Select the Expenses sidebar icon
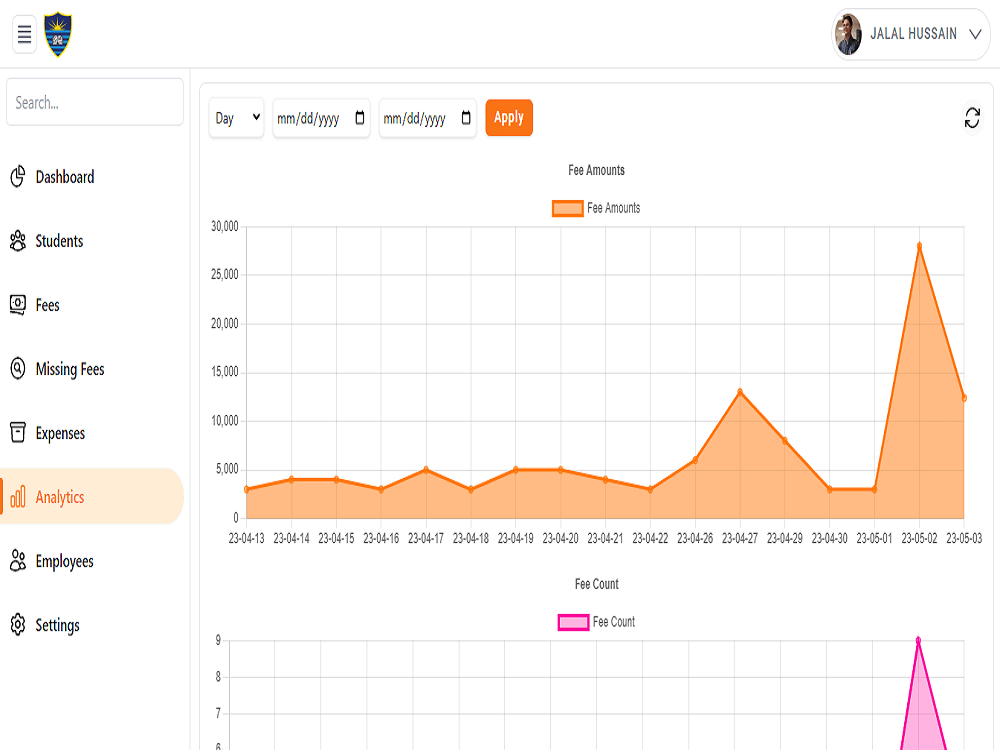This screenshot has width=1000, height=750. tap(17, 432)
